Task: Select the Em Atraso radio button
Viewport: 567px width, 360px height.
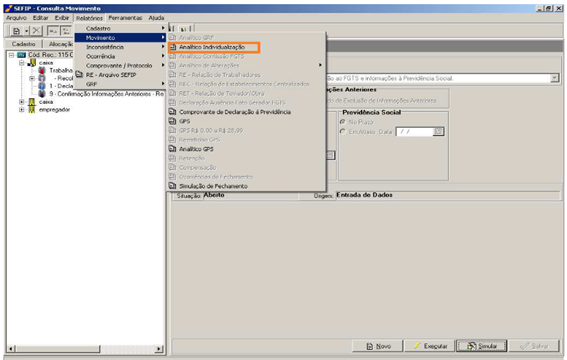Action: click(x=343, y=132)
